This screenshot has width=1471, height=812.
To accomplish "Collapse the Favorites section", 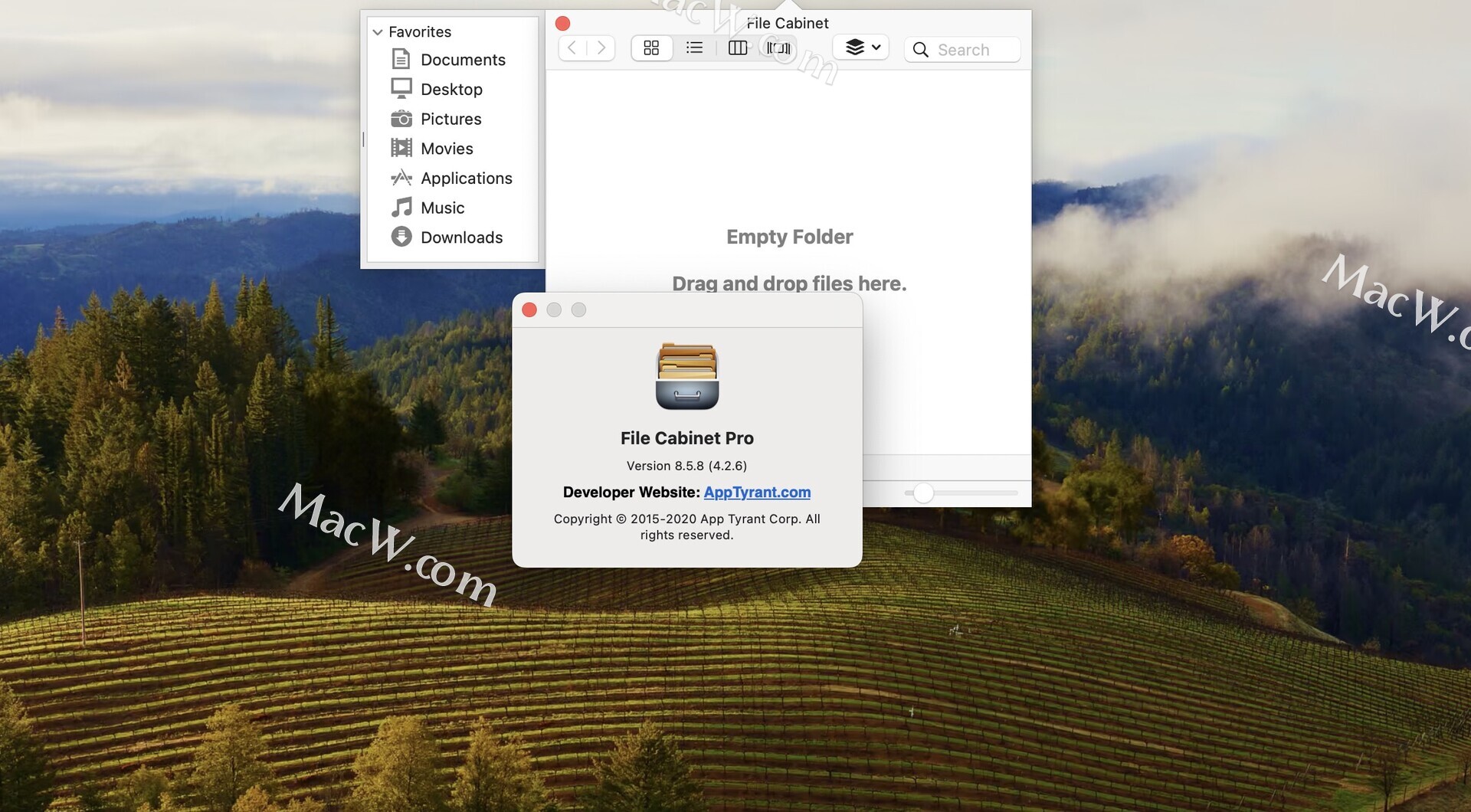I will pyautogui.click(x=377, y=32).
